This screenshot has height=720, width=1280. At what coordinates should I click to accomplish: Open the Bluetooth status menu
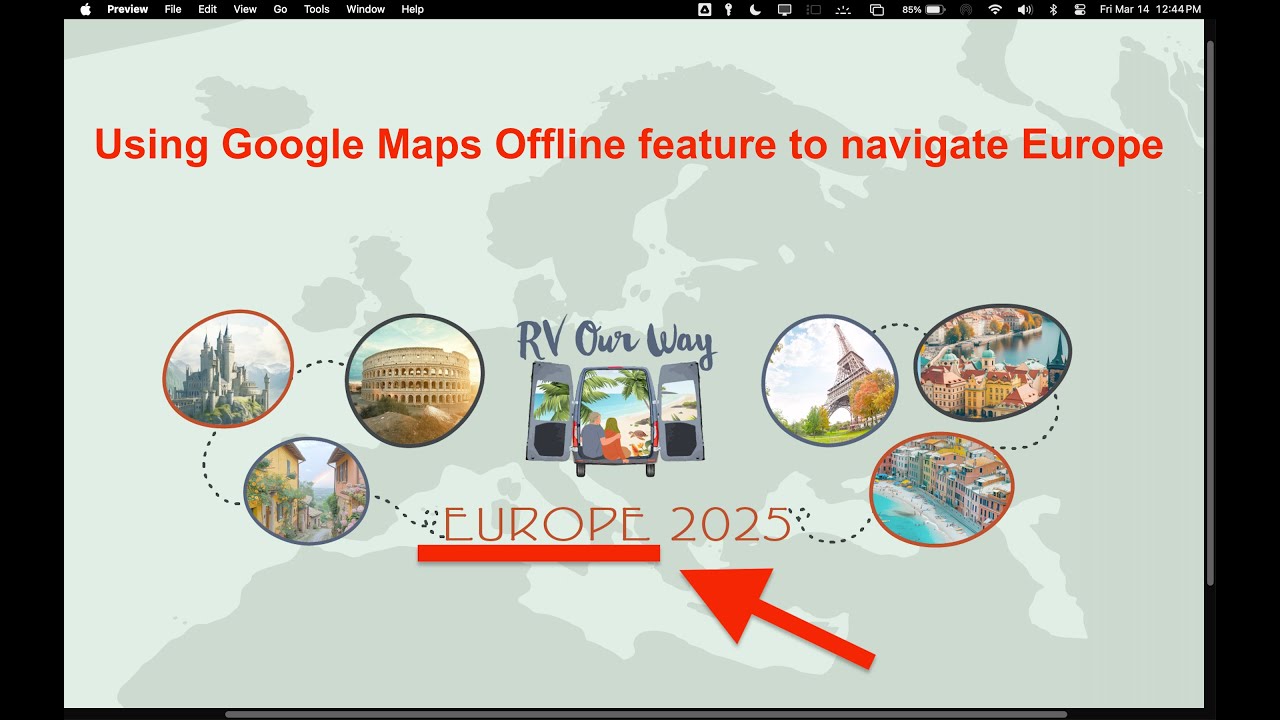coord(1053,9)
